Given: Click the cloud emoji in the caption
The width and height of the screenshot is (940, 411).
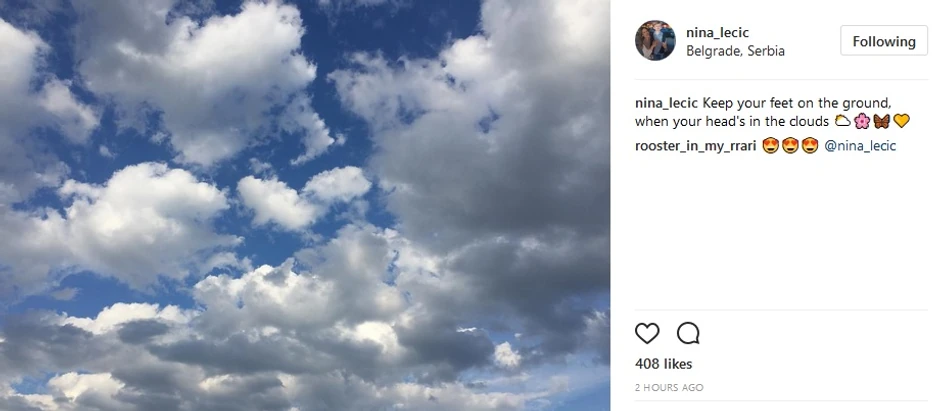Looking at the screenshot, I should 843,122.
